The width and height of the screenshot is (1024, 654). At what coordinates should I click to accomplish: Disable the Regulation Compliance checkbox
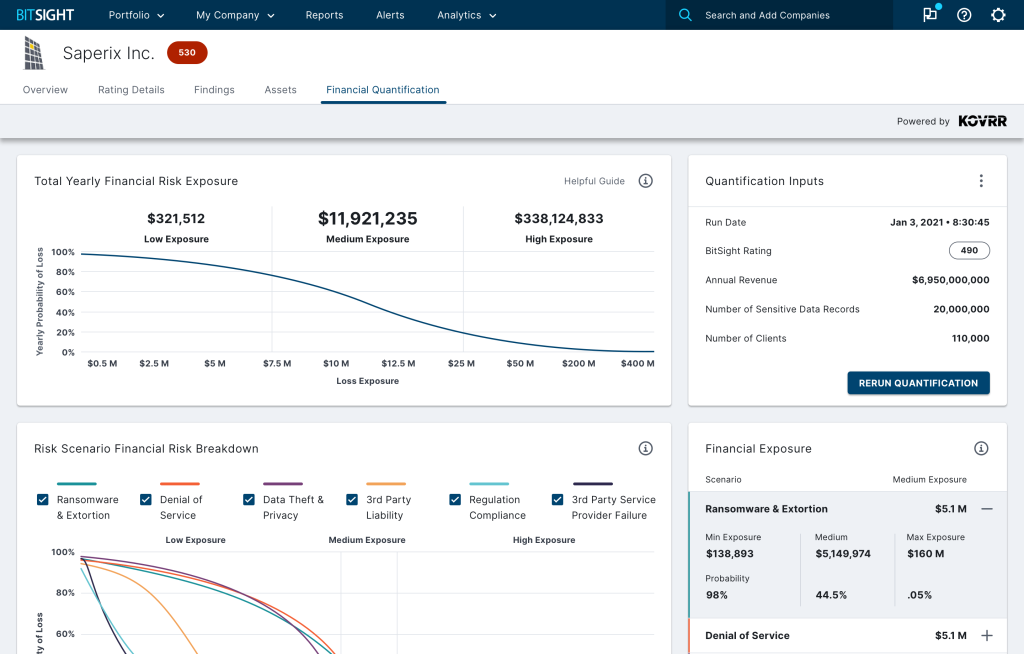455,500
